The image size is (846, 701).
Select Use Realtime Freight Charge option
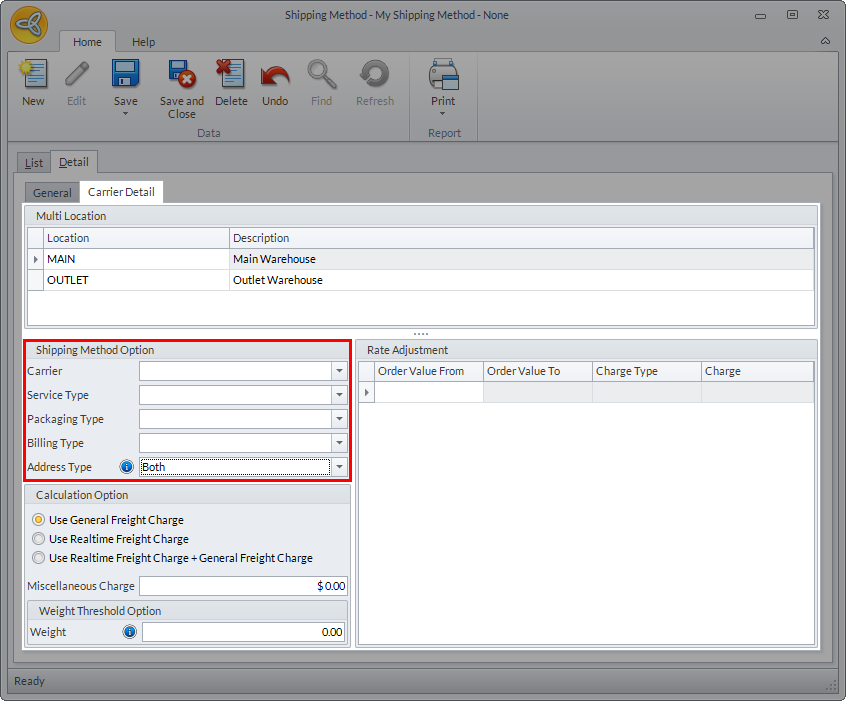39,539
